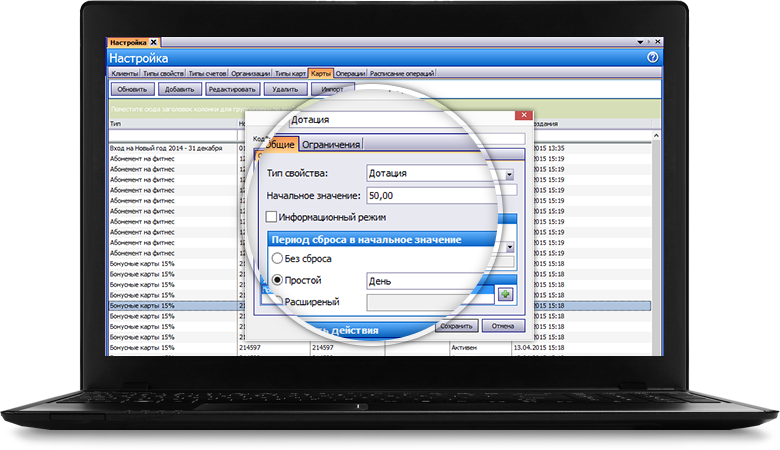Screen dimensions: 780x450
Task: Enable the Информационный режим checkbox
Action: (x=271, y=216)
